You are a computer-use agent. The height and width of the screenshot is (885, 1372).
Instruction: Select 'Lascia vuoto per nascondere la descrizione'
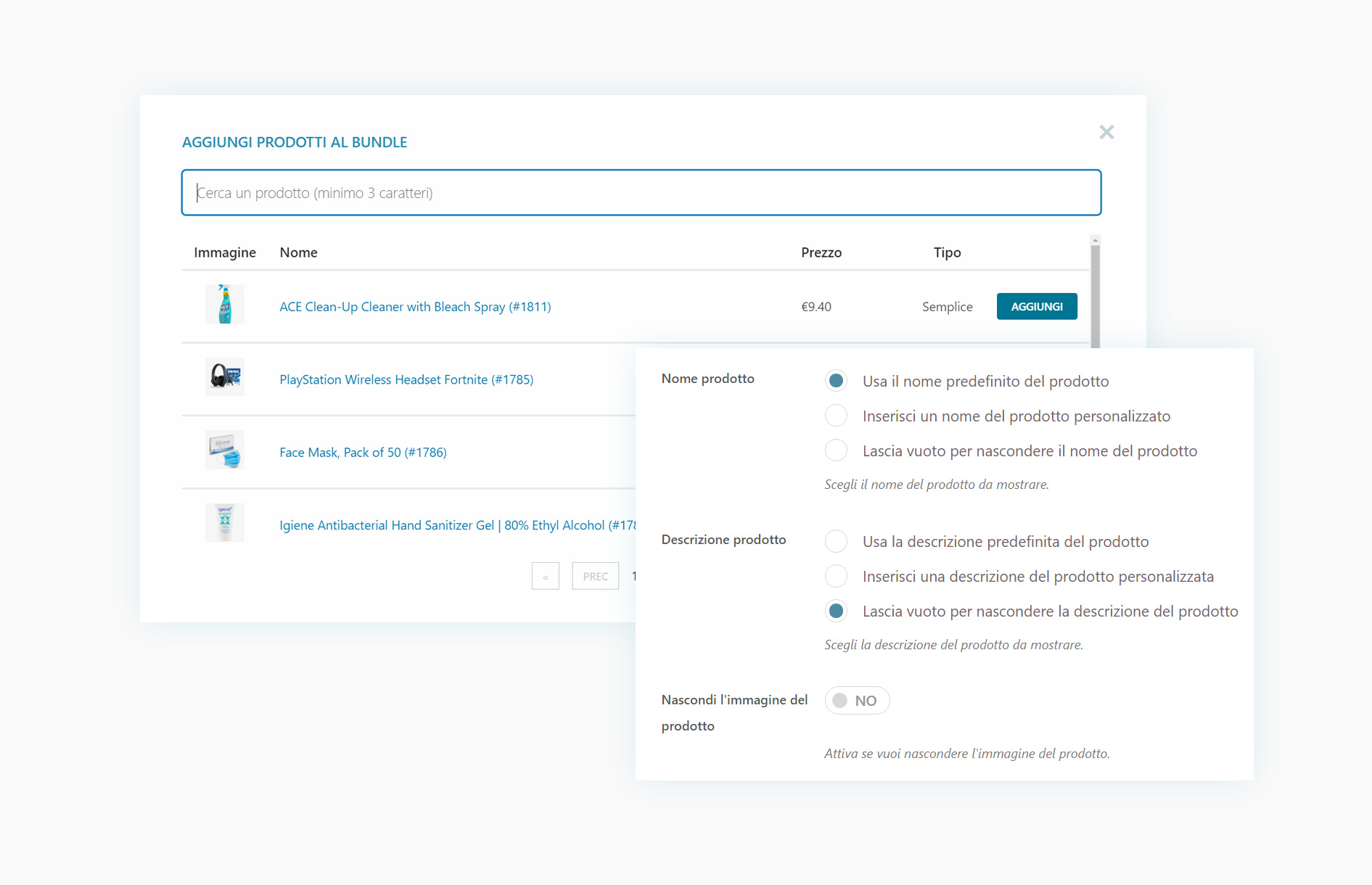[x=836, y=611]
